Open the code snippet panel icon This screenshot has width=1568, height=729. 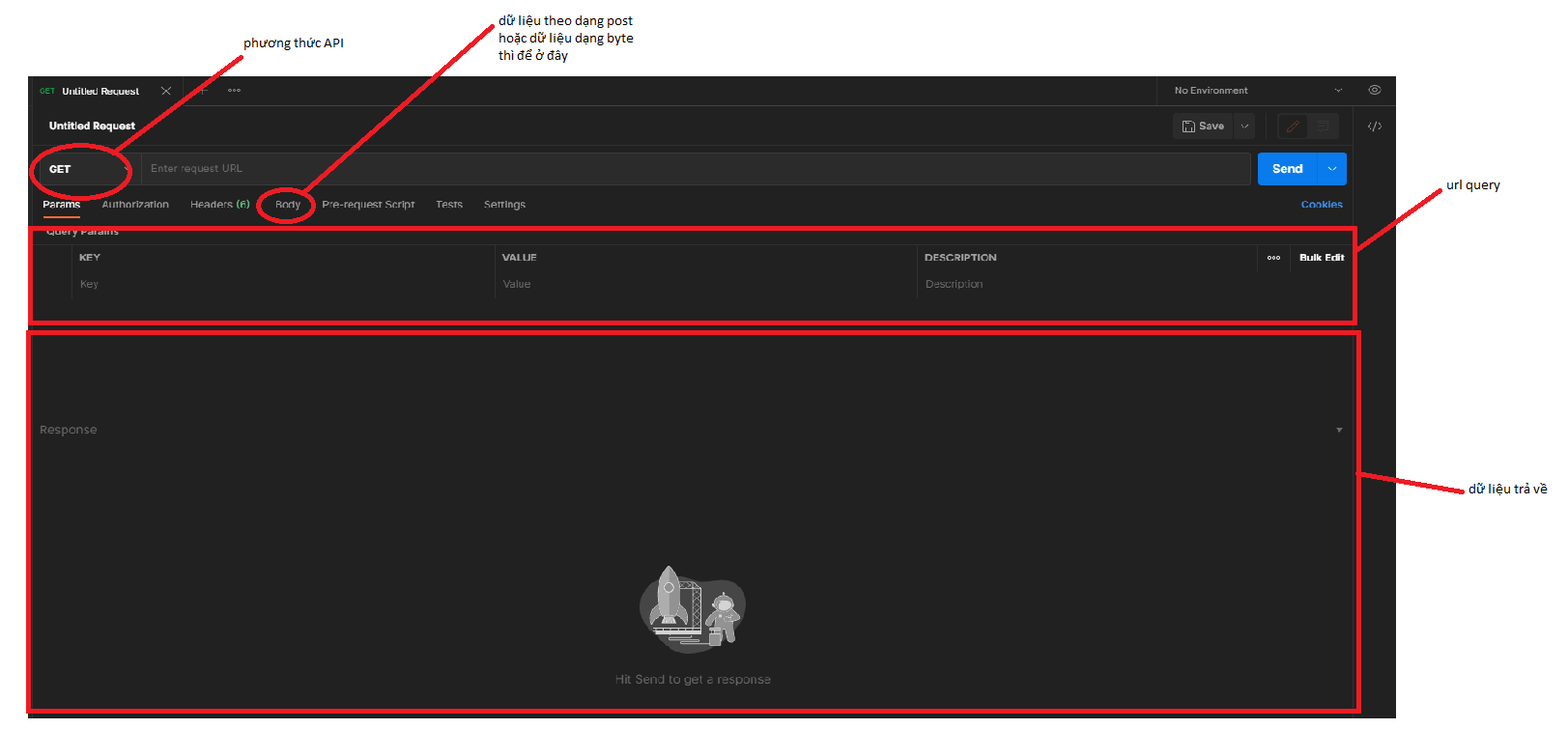click(x=1375, y=126)
